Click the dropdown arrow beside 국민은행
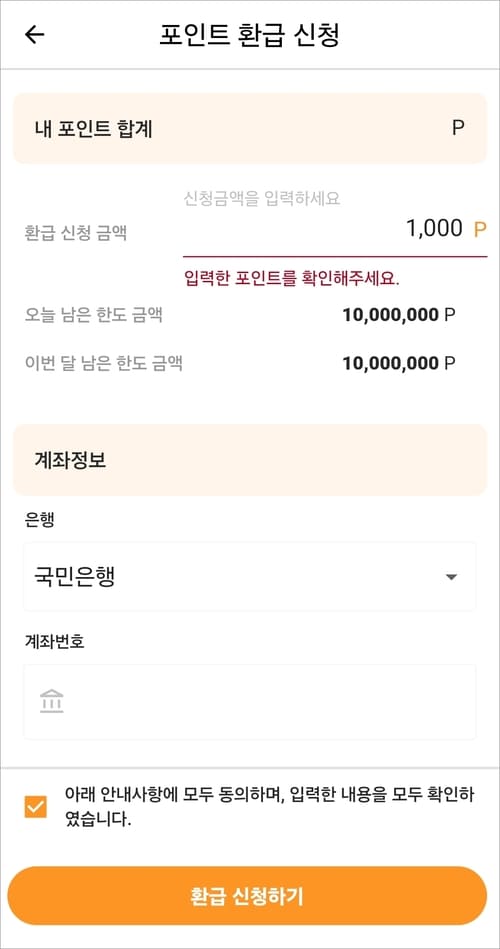The image size is (500, 949). (450, 577)
